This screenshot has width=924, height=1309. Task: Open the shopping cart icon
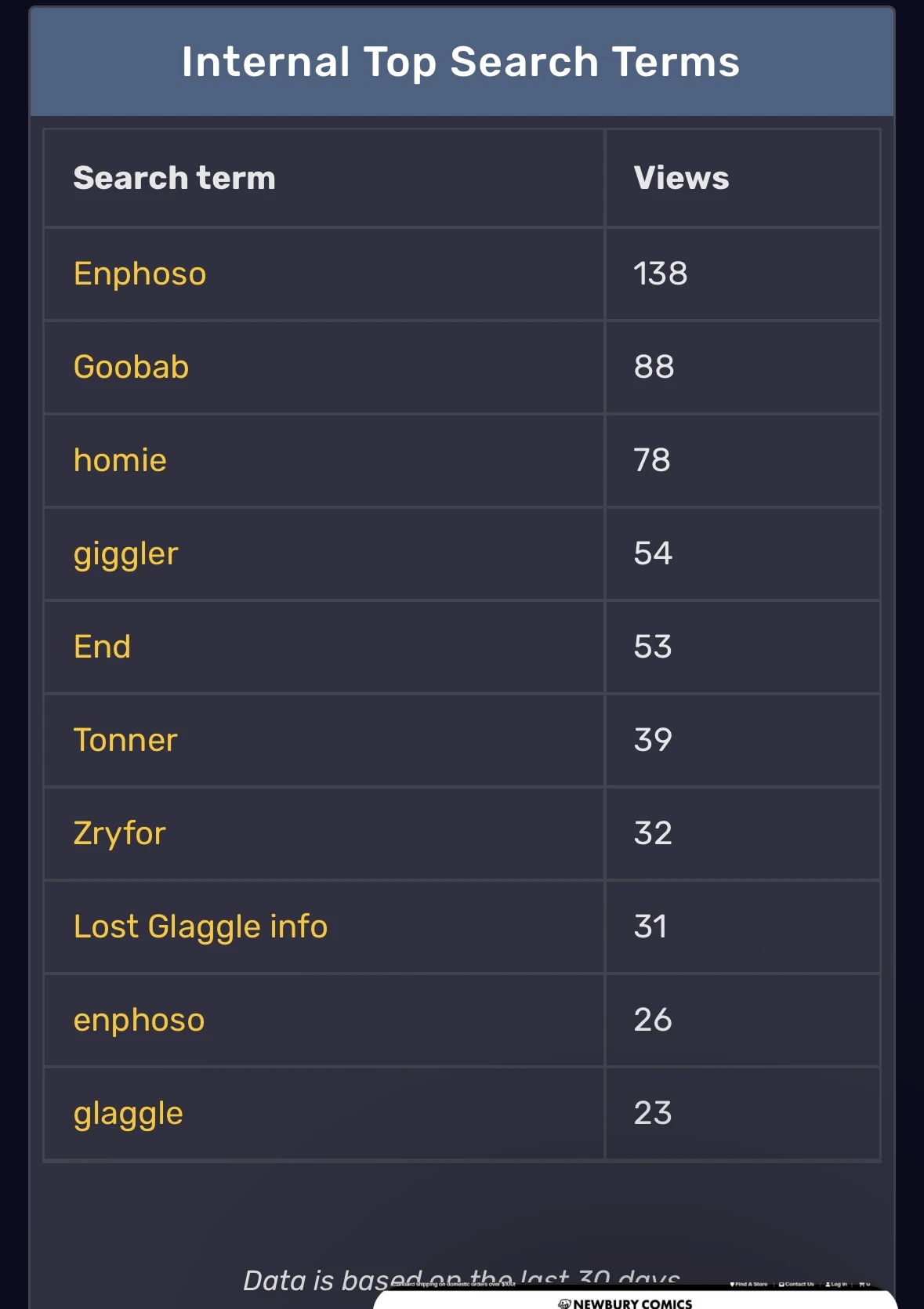pos(862,1285)
